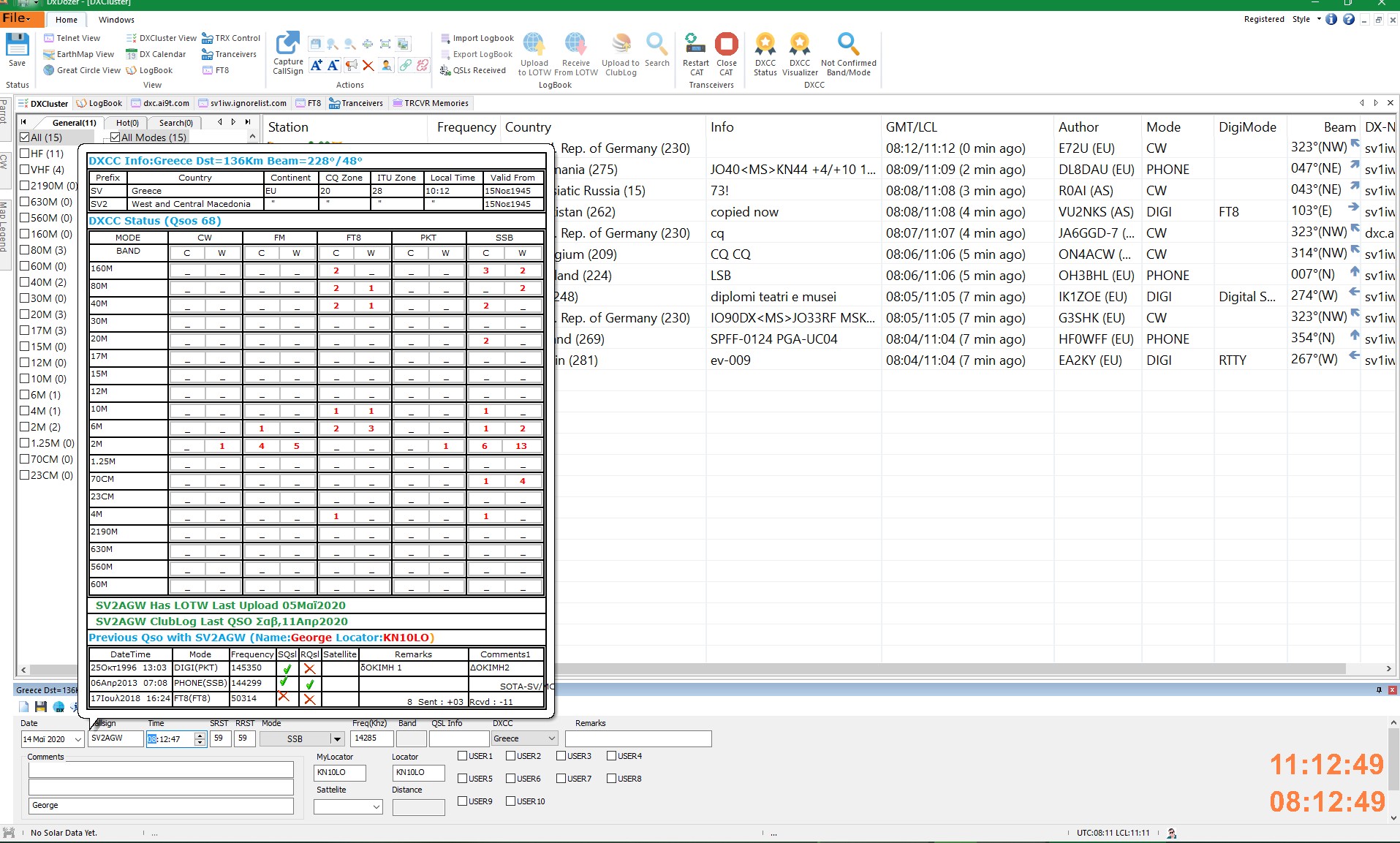The height and width of the screenshot is (843, 1400).
Task: Click the save disk icon in log entry toolbar
Action: click(41, 707)
